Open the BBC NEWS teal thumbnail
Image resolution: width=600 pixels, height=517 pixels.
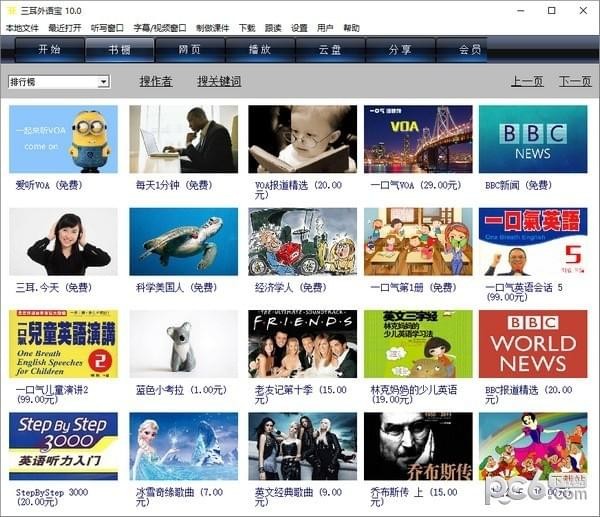coord(533,139)
